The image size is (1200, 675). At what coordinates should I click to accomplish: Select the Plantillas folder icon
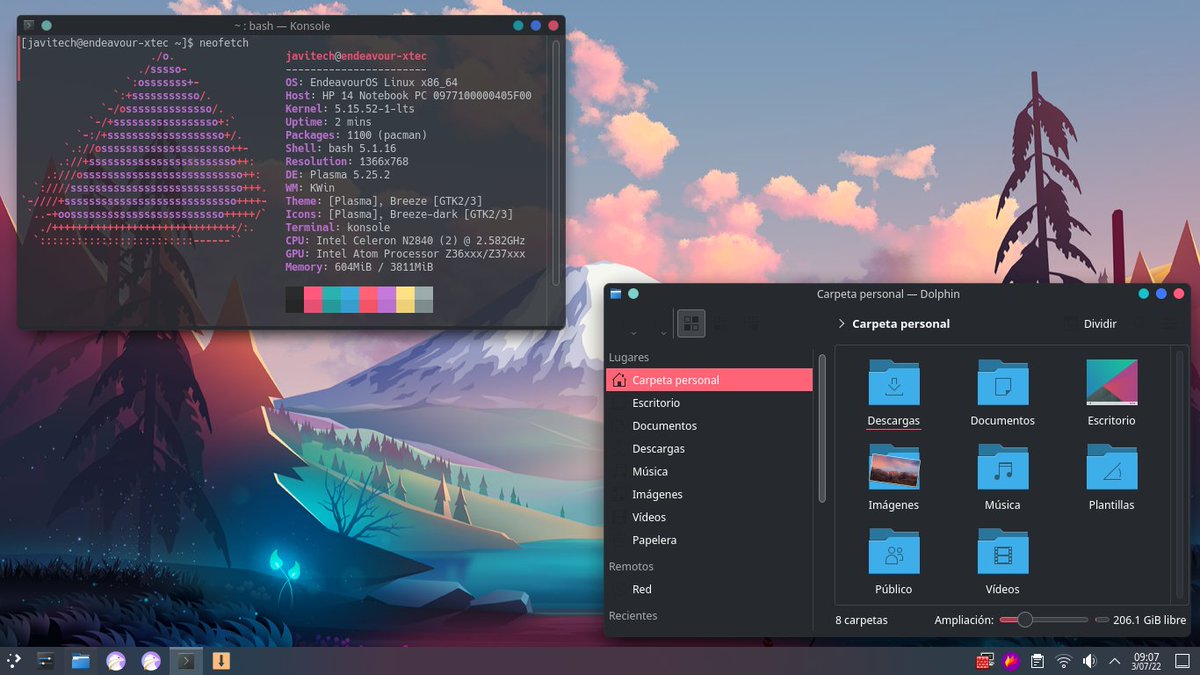(1112, 467)
